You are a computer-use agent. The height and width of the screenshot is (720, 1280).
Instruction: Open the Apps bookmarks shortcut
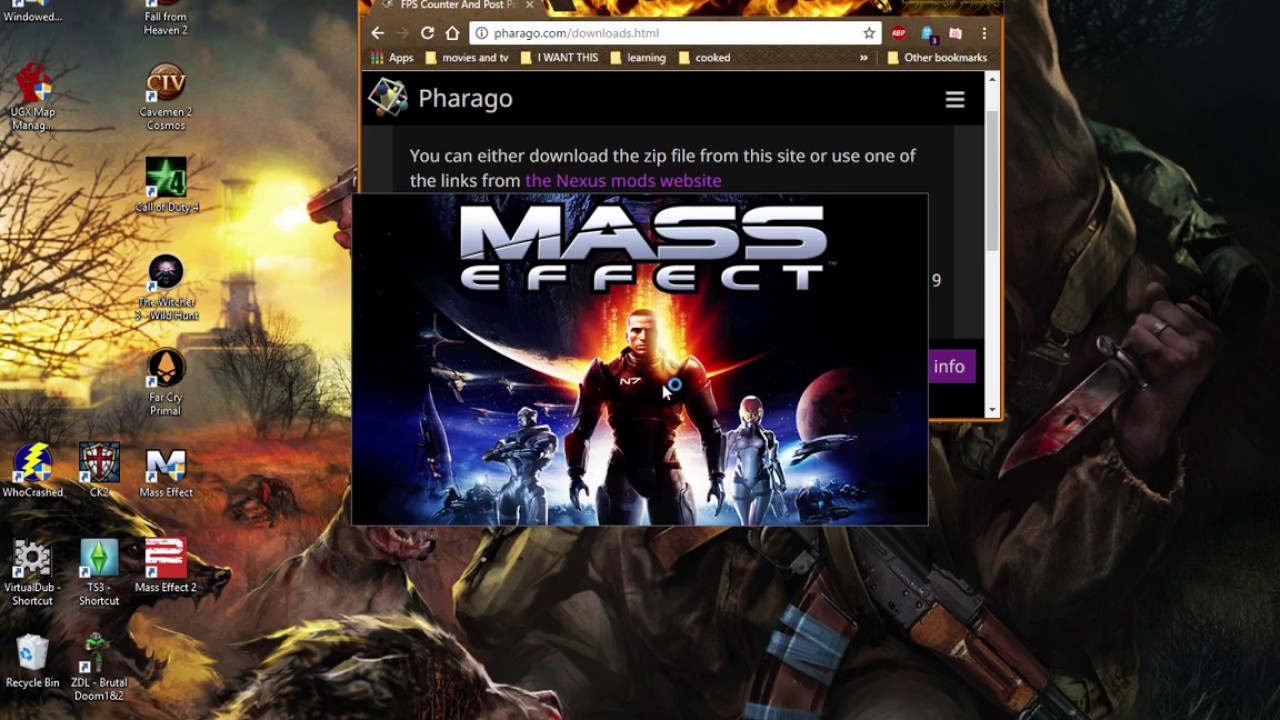click(392, 58)
